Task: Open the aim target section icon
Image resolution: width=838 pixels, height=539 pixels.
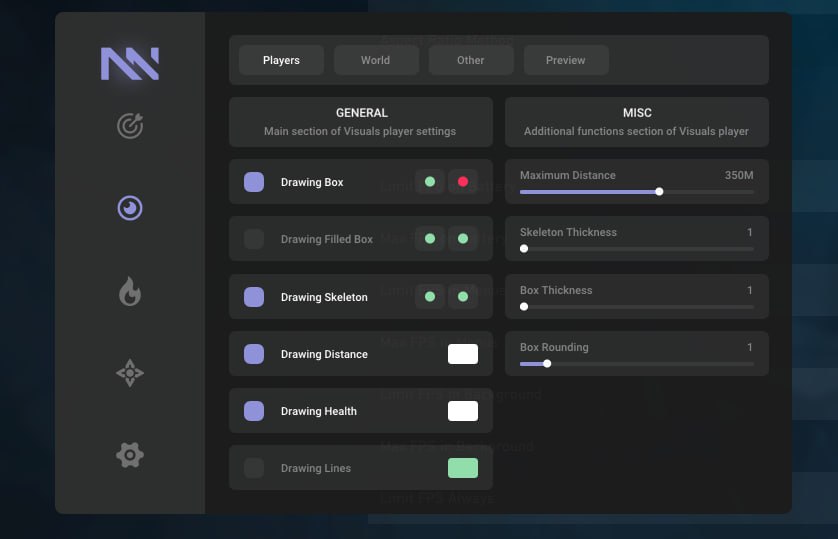Action: pyautogui.click(x=130, y=126)
